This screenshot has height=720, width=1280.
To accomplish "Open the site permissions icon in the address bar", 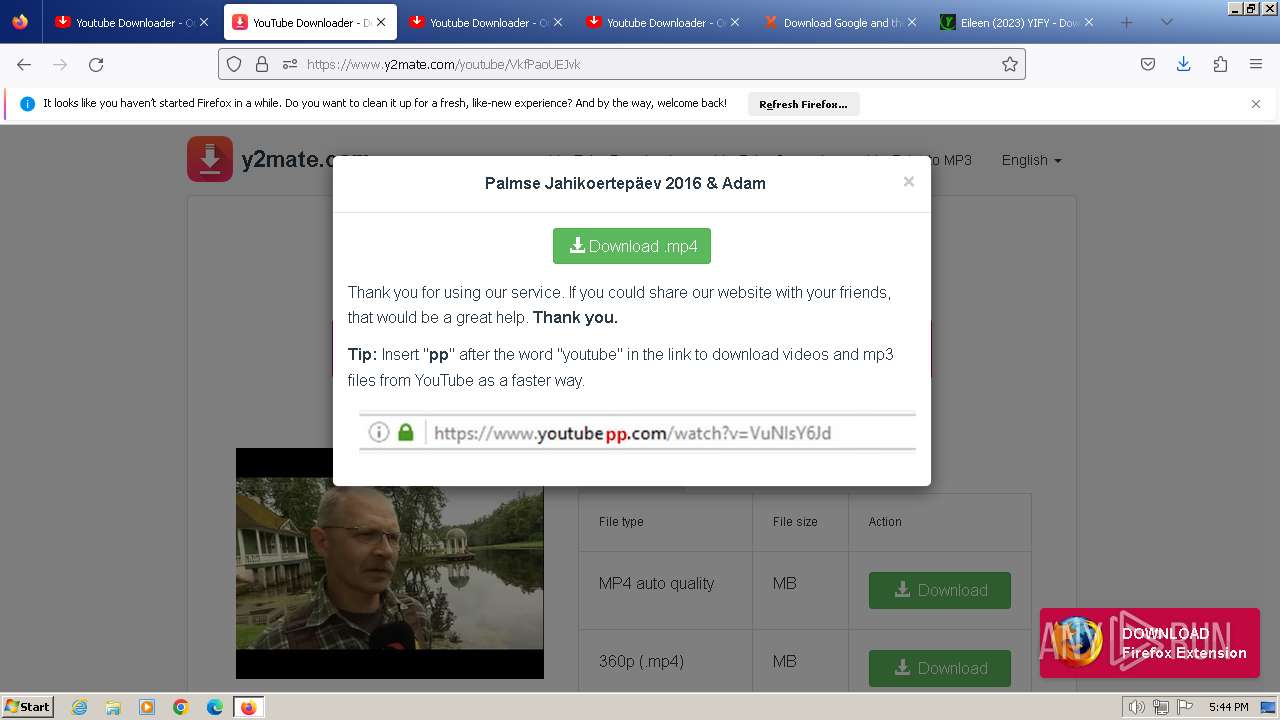I will pyautogui.click(x=290, y=64).
